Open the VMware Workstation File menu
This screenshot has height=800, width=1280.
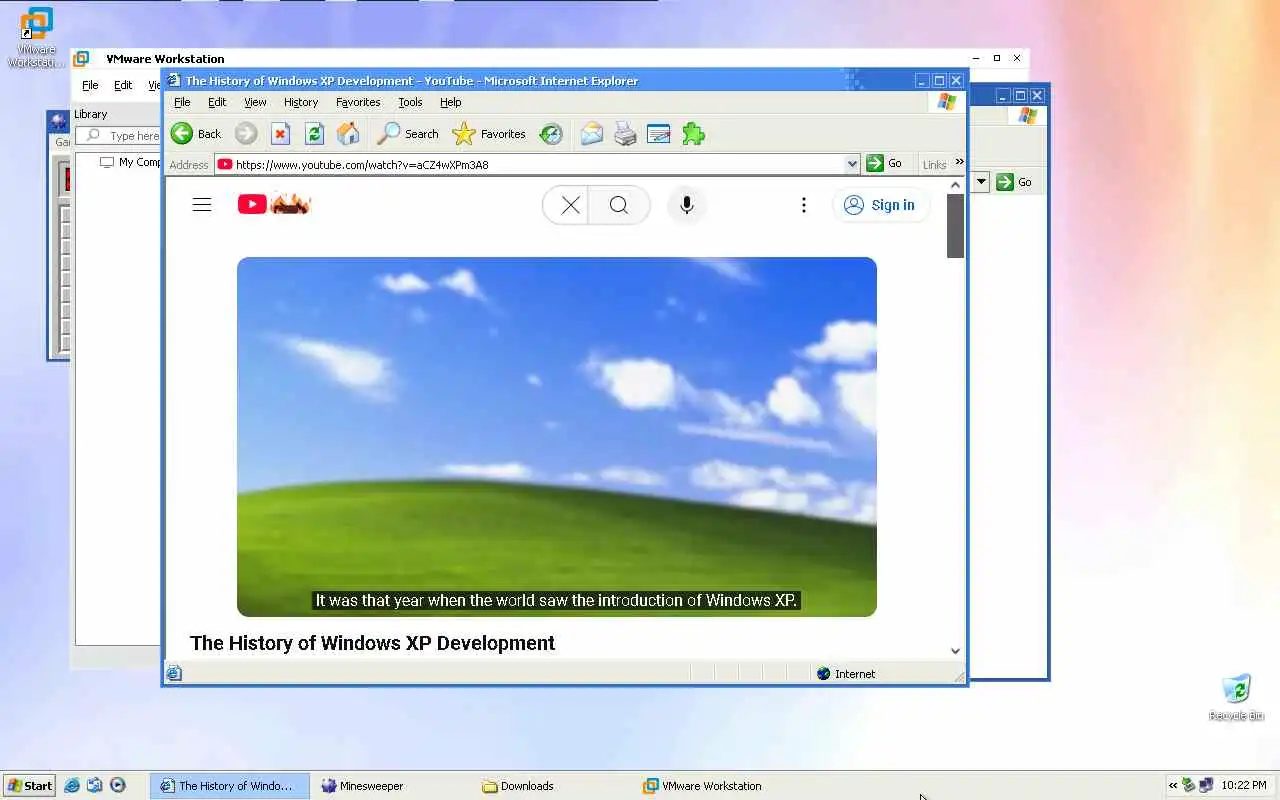click(90, 85)
